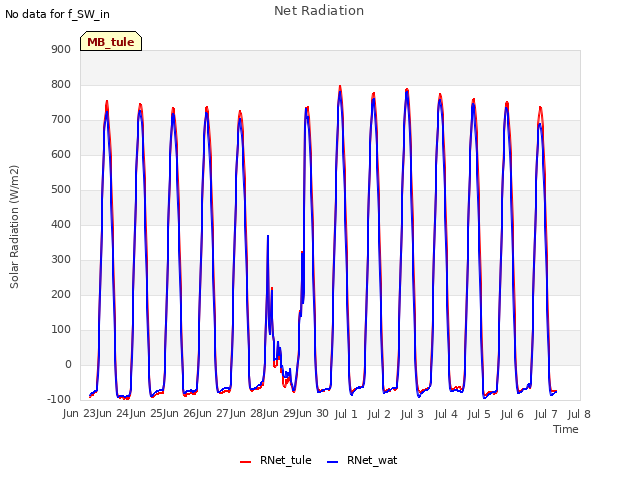Viewport: 640px width, 480px height.
Task: Click the Jul 5 x-axis tick label
Action: pyautogui.click(x=479, y=414)
